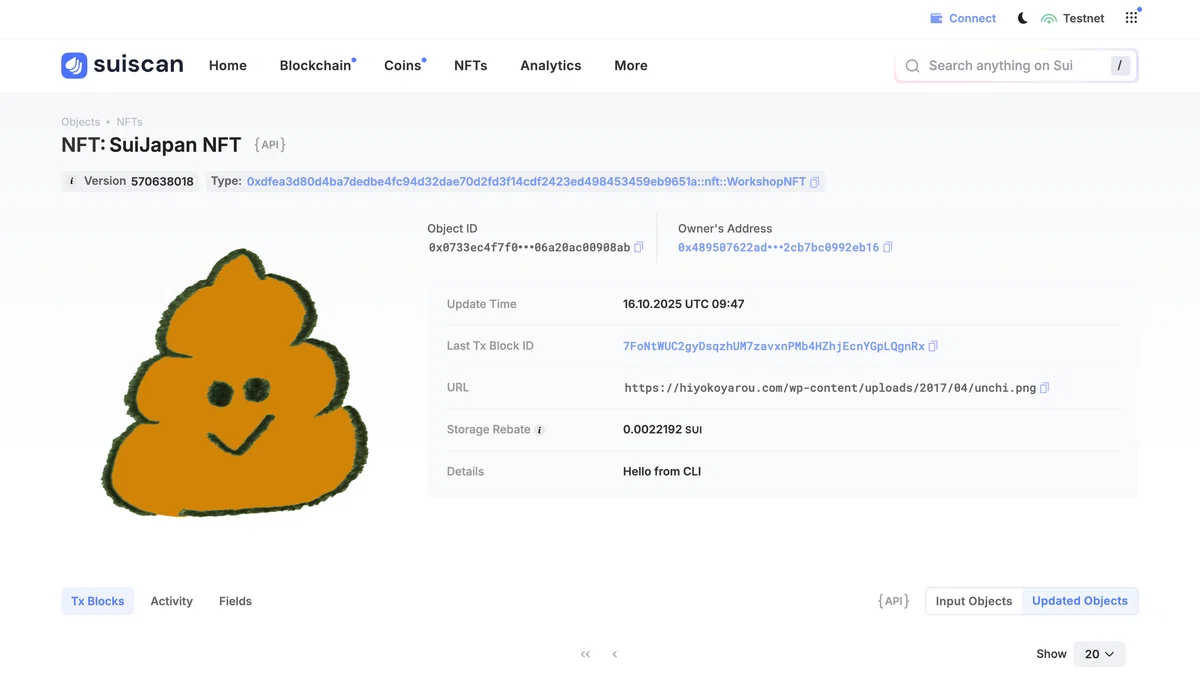This screenshot has width=1200, height=677.
Task: Click the NFTs breadcrumb
Action: point(130,122)
